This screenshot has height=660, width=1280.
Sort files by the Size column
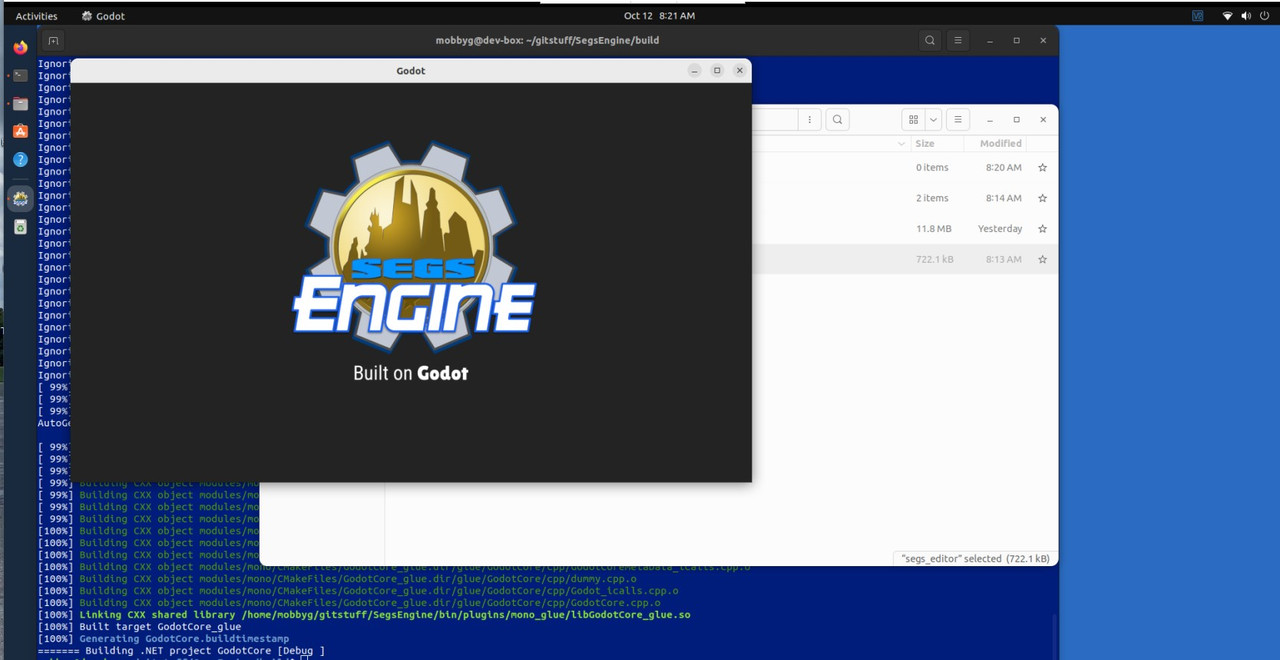[x=925, y=144]
